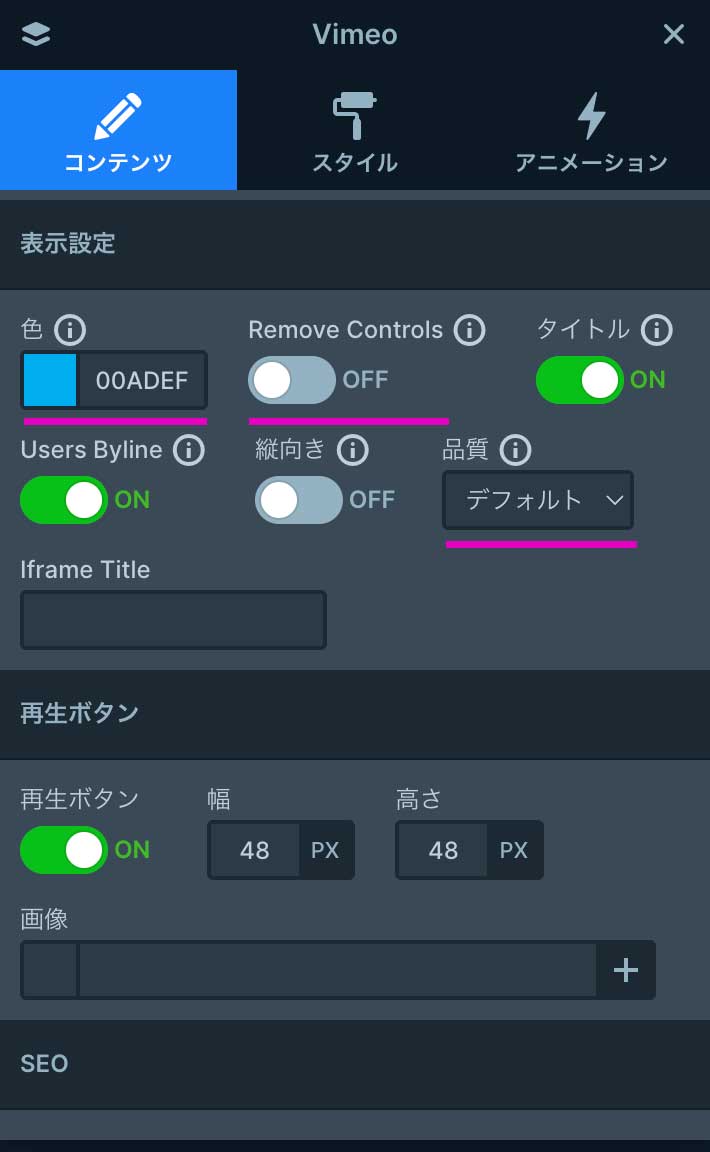Switch on the 縦向き toggle
This screenshot has height=1152, width=710.
pos(298,500)
